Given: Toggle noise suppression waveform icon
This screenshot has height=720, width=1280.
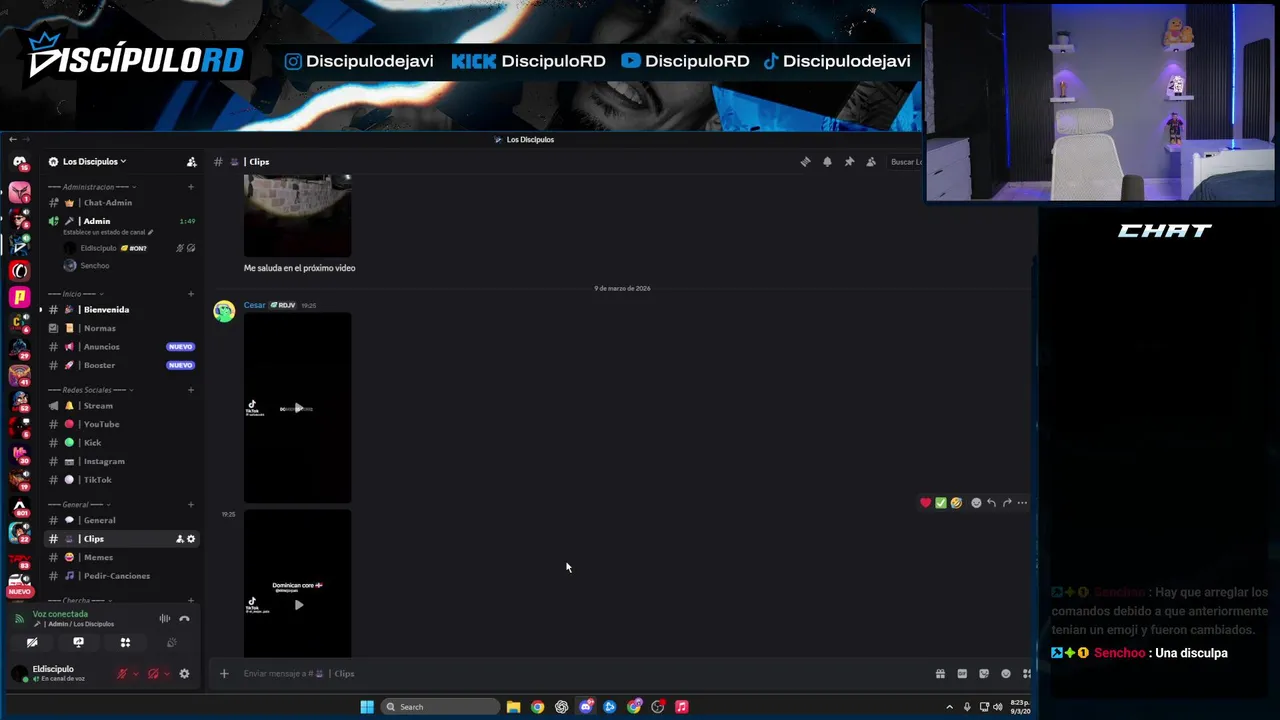Looking at the screenshot, I should click(x=165, y=619).
